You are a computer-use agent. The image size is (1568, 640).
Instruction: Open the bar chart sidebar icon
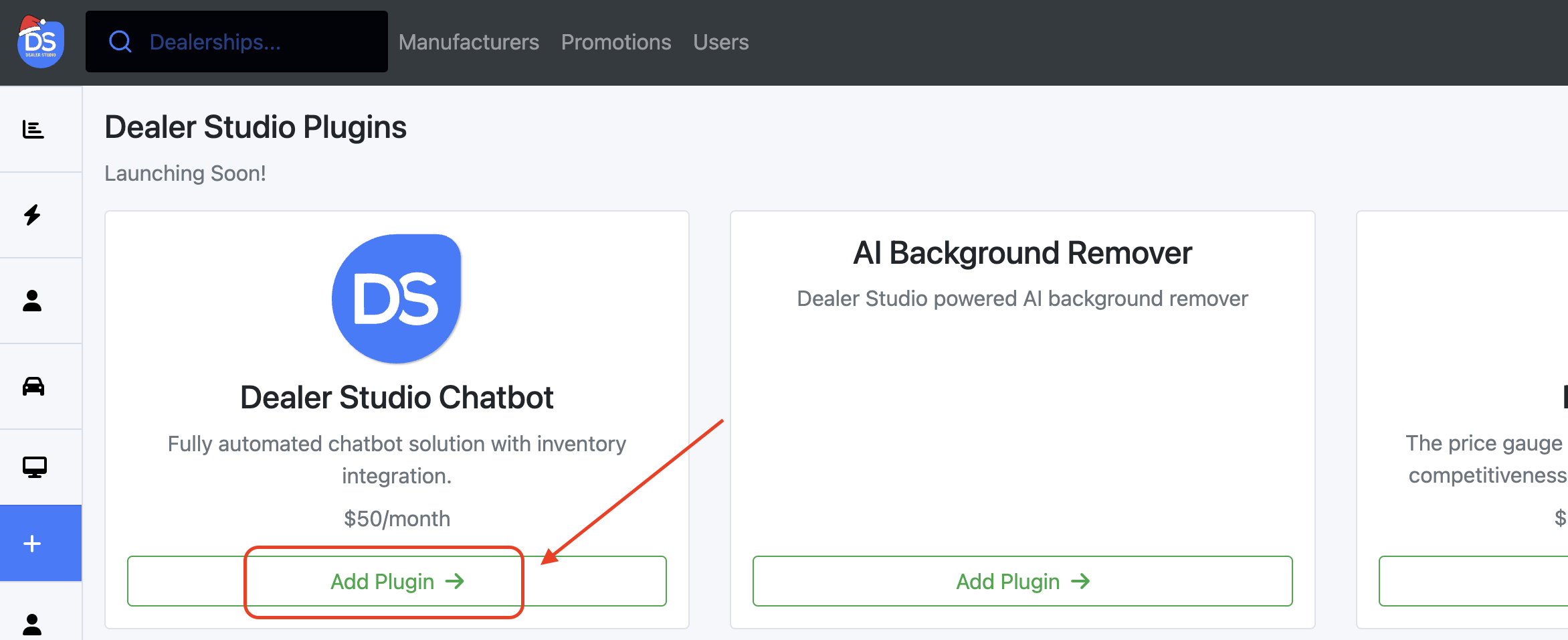tap(33, 129)
